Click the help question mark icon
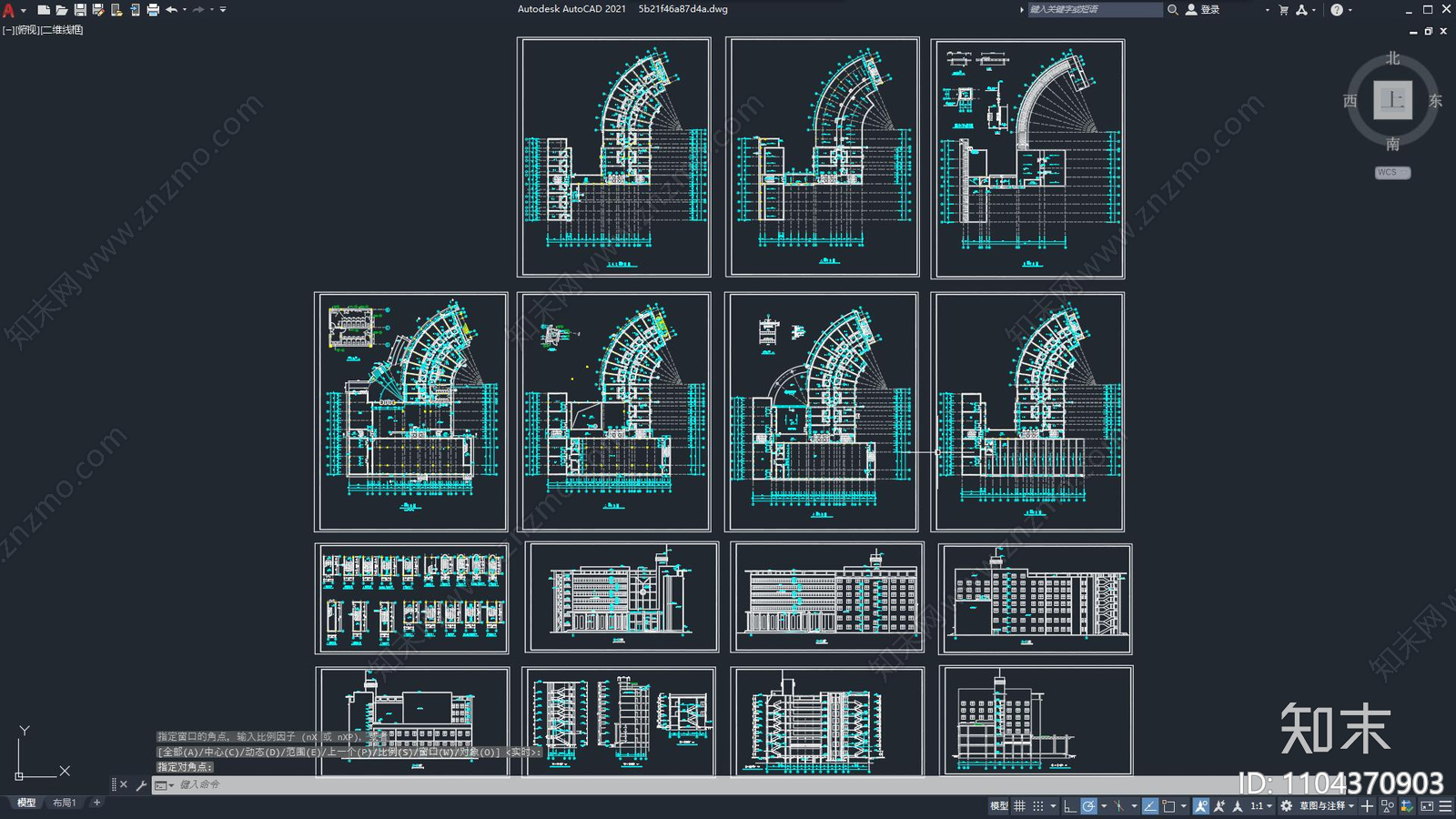The width and height of the screenshot is (1456, 819). tap(1336, 10)
